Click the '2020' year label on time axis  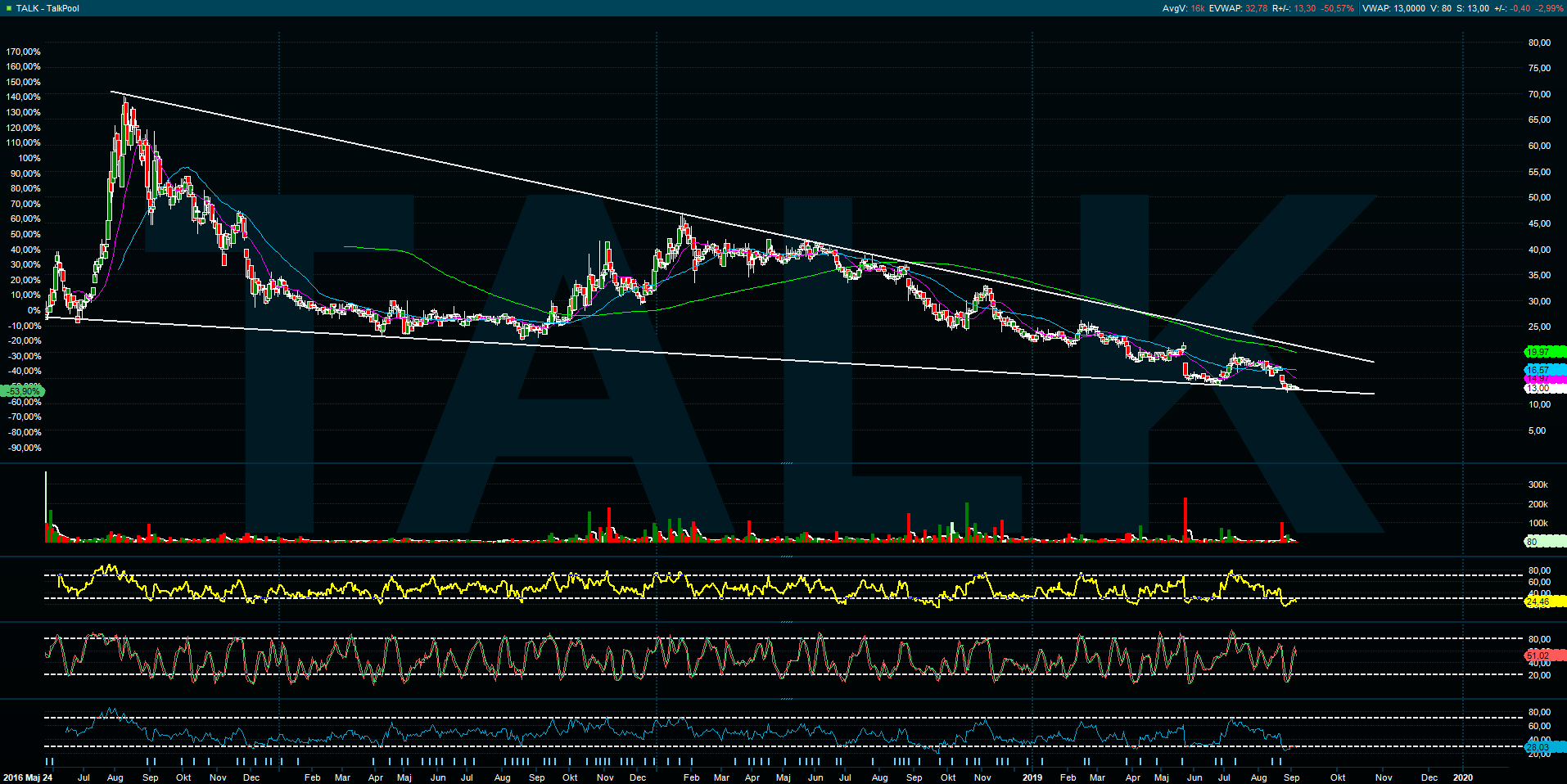click(1462, 777)
